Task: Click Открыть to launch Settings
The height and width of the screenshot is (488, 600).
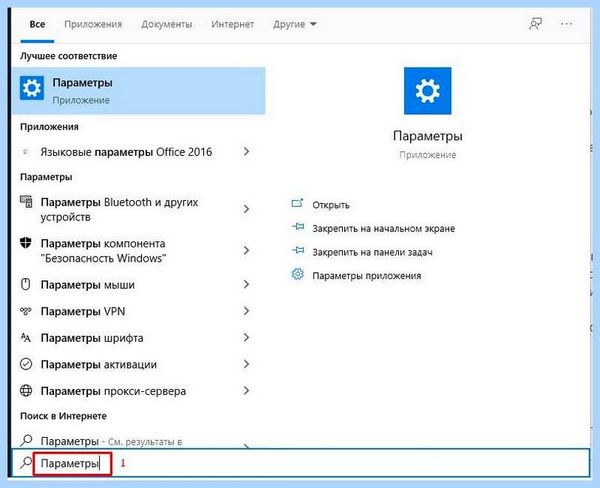Action: pos(331,205)
